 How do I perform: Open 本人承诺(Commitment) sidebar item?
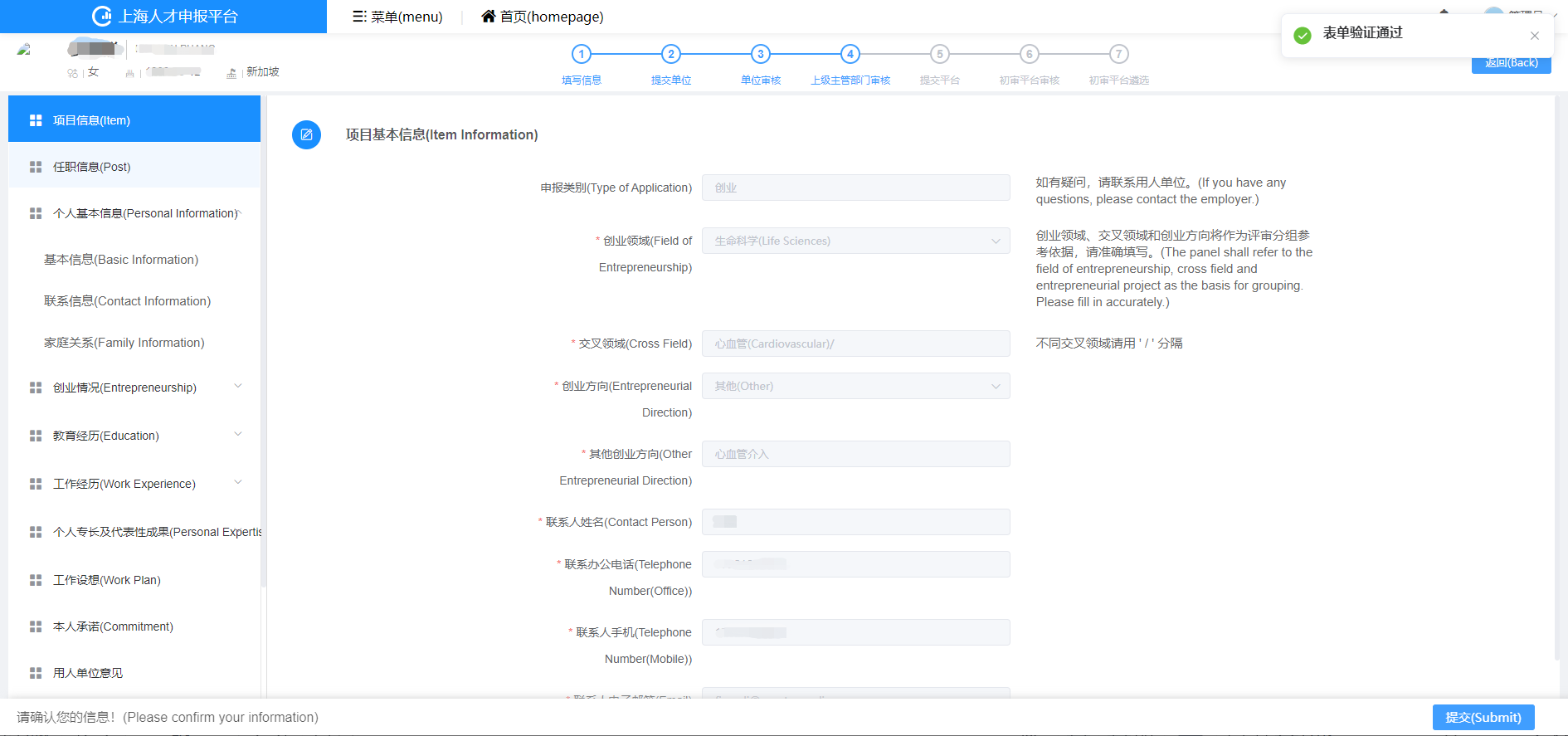coord(134,626)
